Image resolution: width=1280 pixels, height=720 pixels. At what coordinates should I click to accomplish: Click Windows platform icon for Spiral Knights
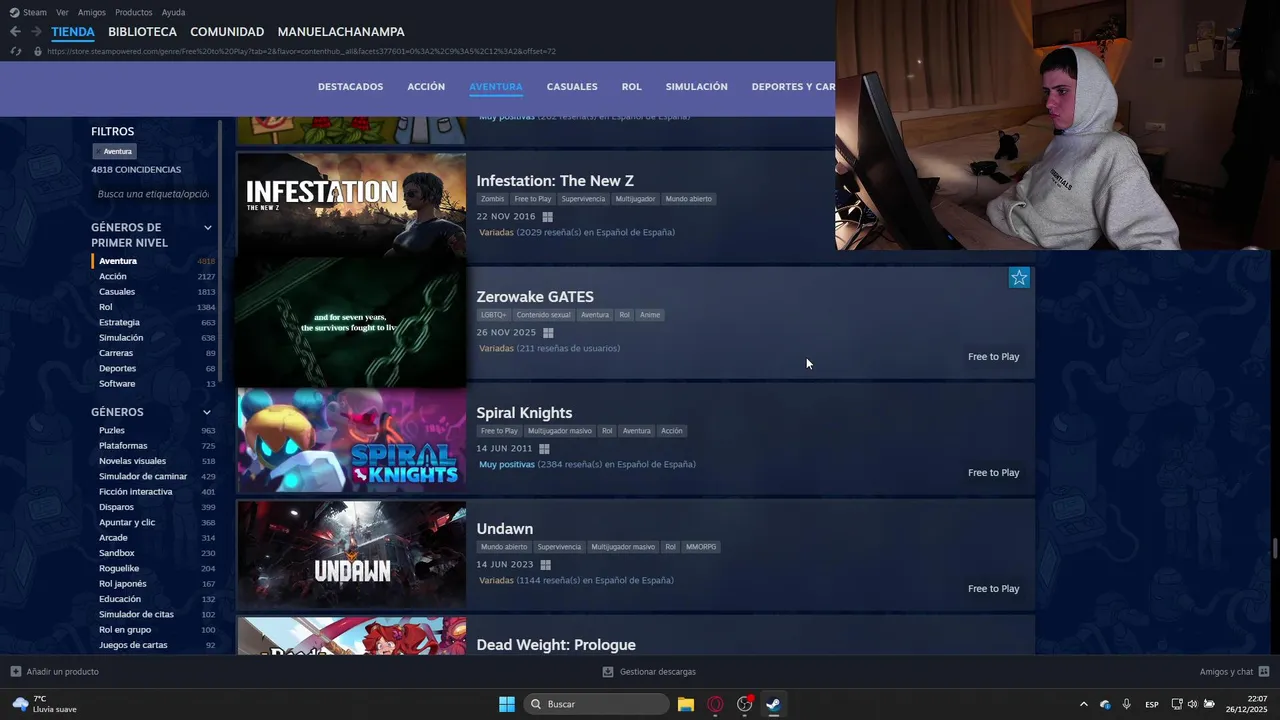[x=544, y=449]
